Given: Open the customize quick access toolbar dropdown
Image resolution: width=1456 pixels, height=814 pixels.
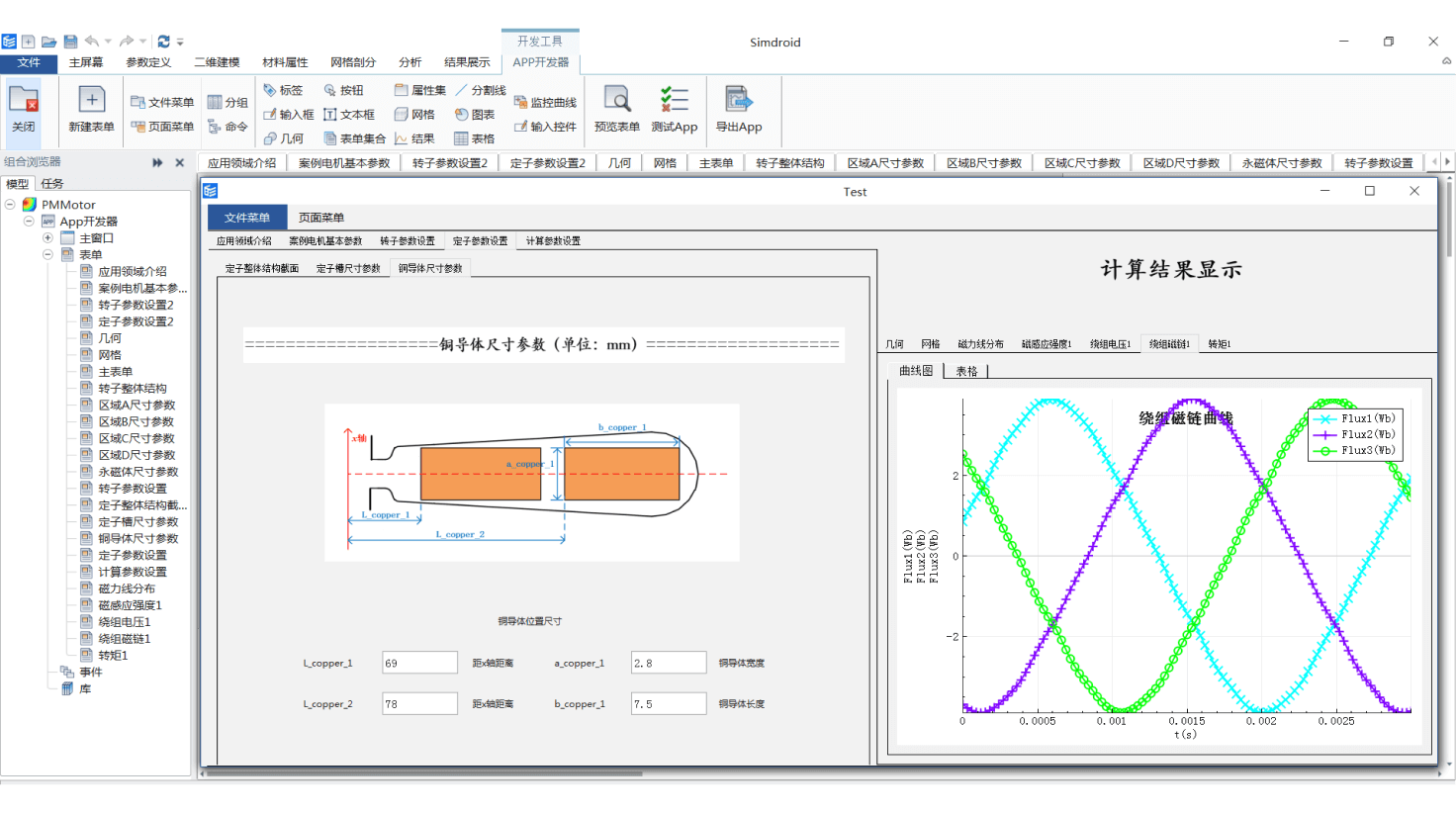Looking at the screenshot, I should click(x=180, y=42).
